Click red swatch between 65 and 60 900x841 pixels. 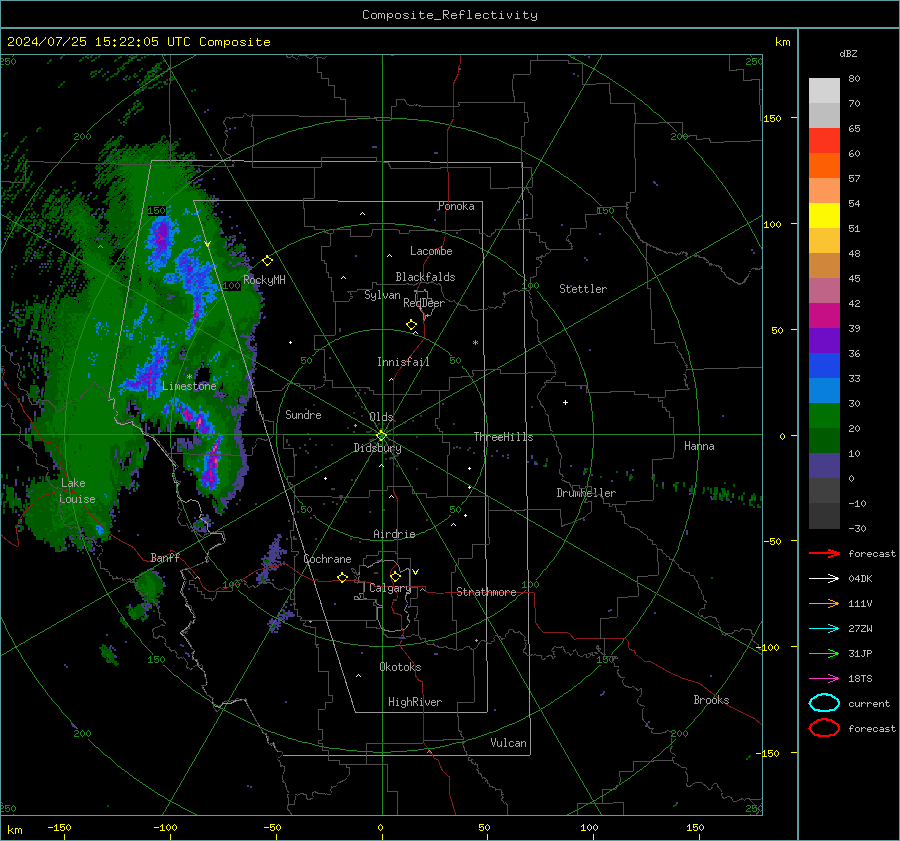[x=824, y=141]
